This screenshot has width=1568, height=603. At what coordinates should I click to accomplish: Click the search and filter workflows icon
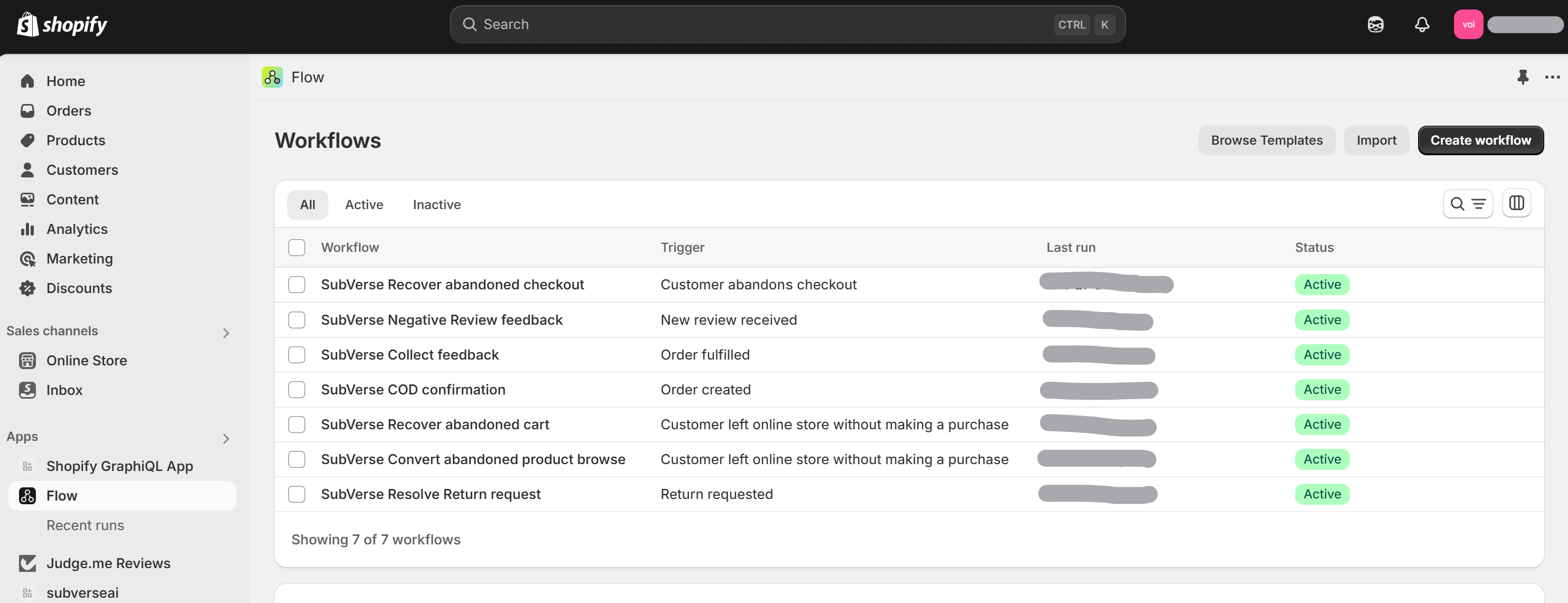pyautogui.click(x=1467, y=204)
